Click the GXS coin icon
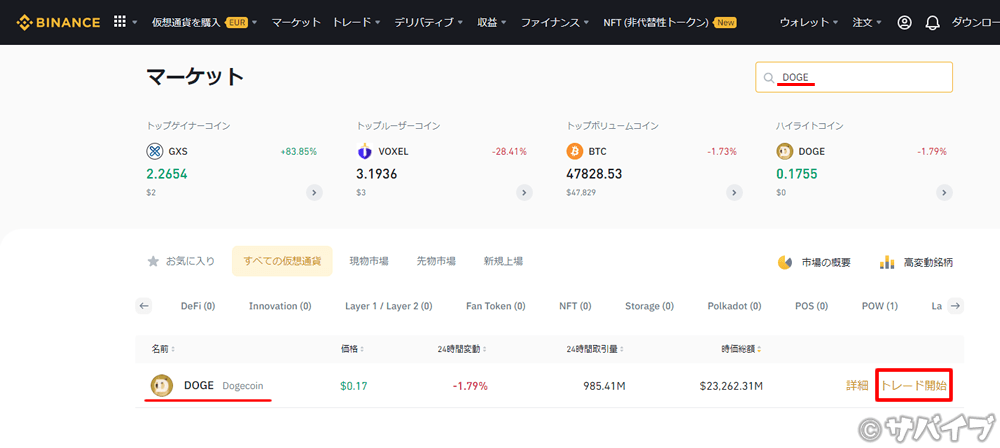 pos(155,151)
